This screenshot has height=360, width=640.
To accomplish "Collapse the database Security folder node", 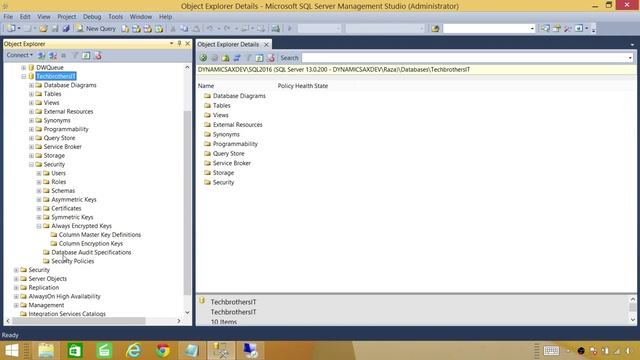I will point(31,164).
